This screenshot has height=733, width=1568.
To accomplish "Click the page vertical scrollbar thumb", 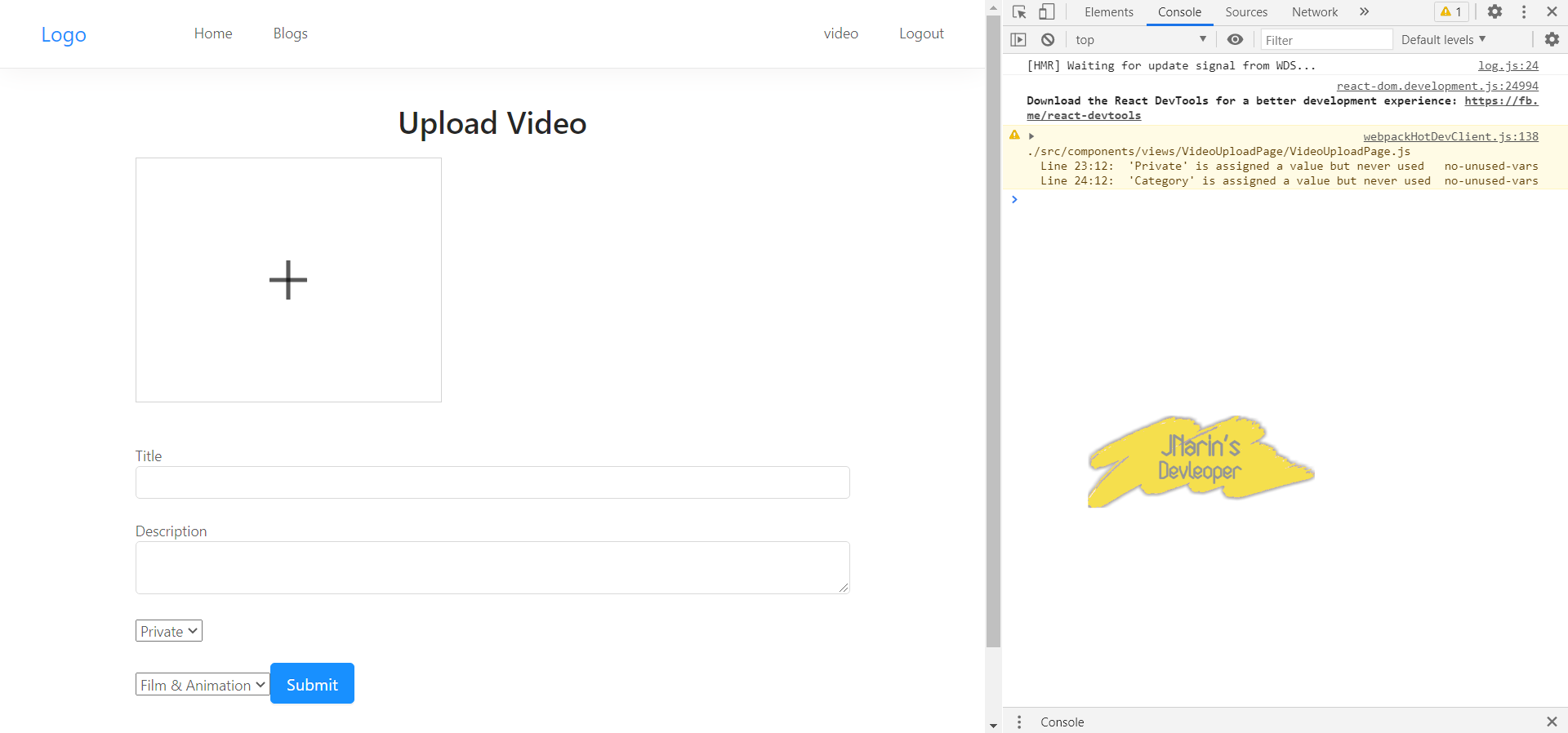I will click(993, 331).
